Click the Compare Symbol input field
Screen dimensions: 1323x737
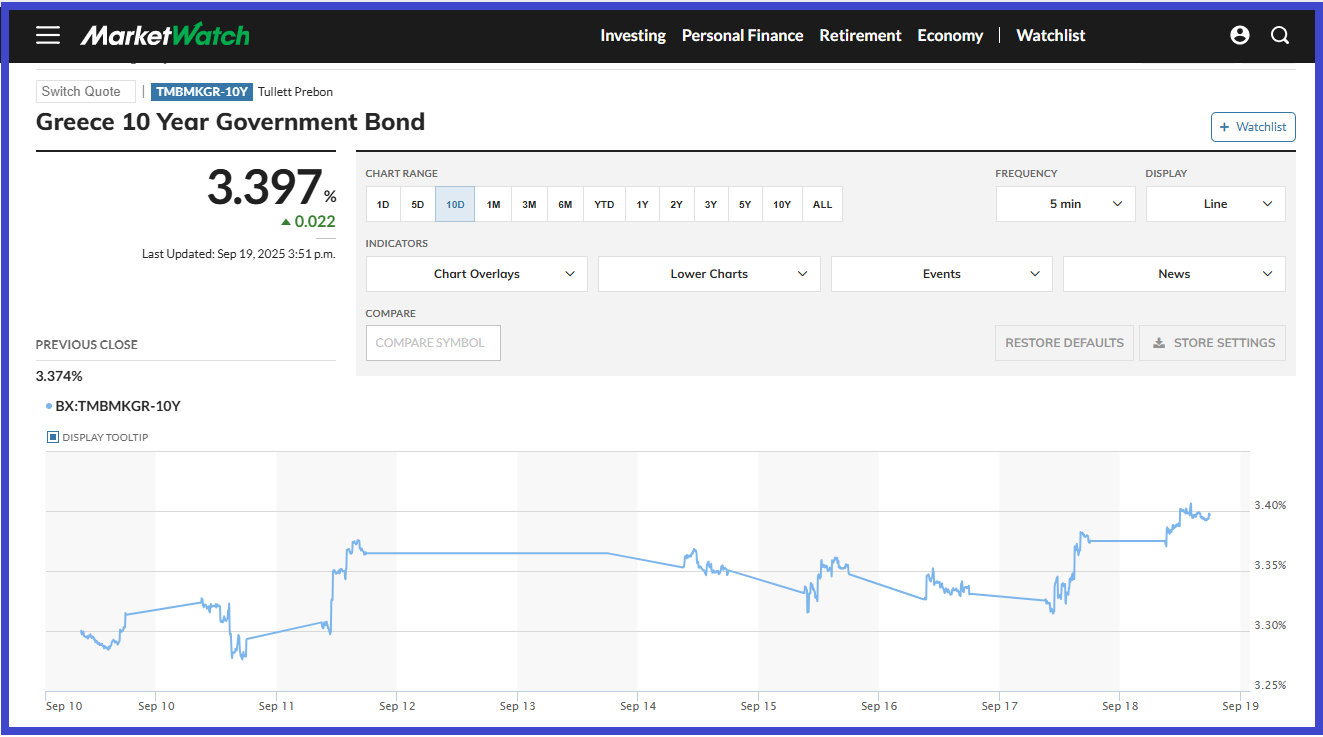[433, 343]
